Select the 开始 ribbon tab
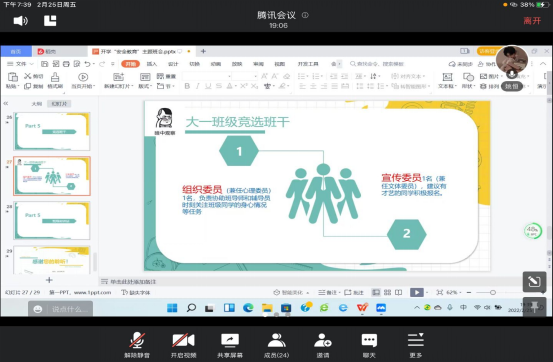Viewport: 553px width, 362px height. [x=130, y=64]
